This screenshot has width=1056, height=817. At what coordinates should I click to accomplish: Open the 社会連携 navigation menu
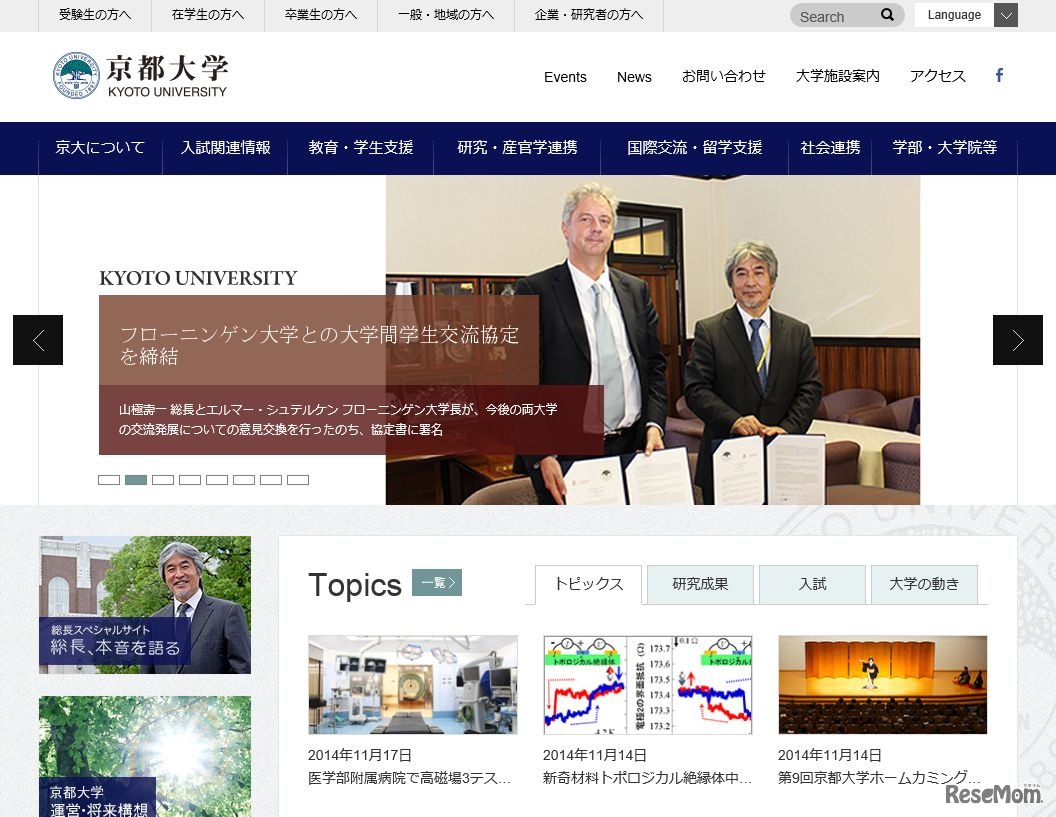point(830,146)
